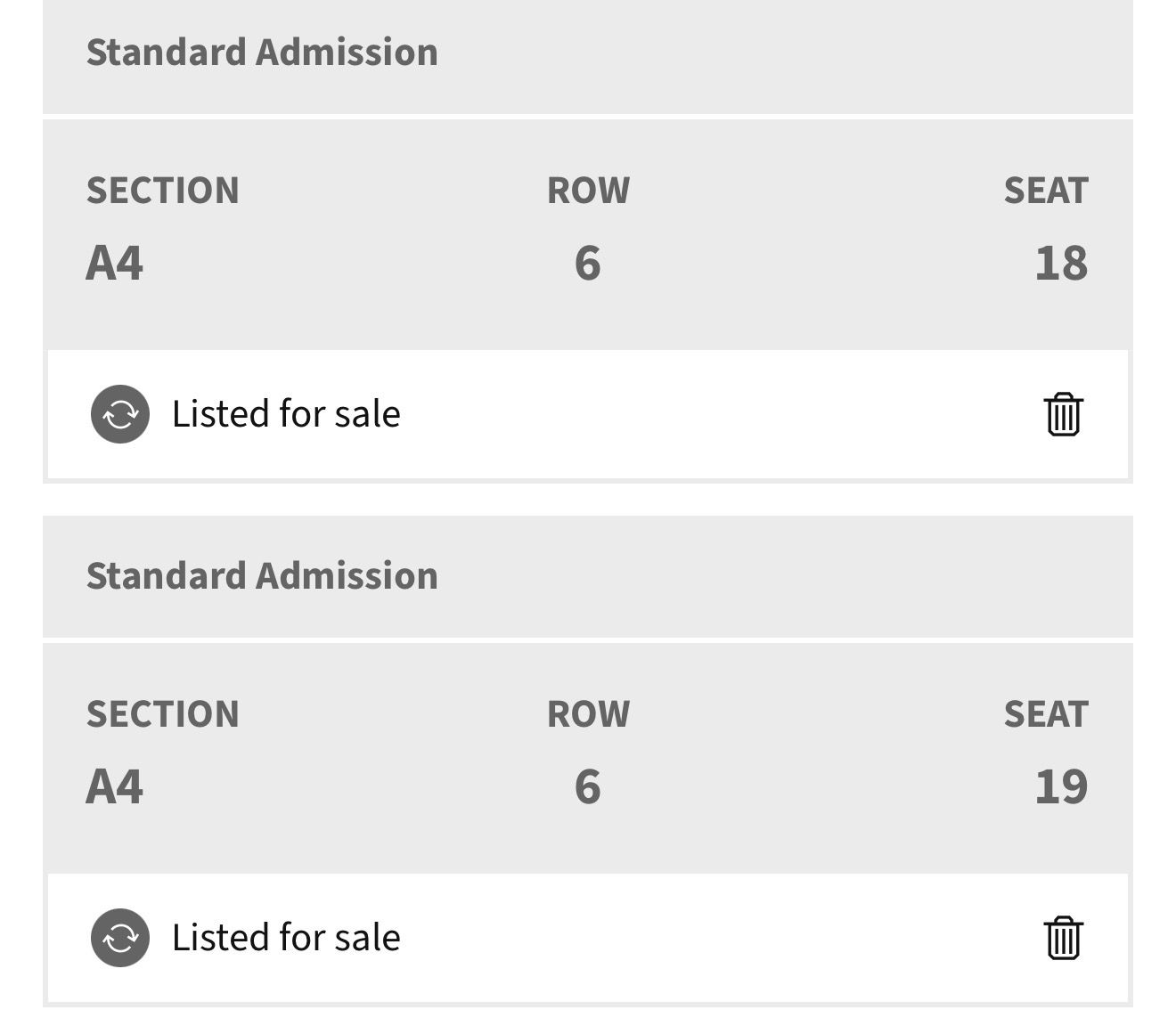Tap seat number 19
Screen dimensions: 1176x1034
point(1060,787)
